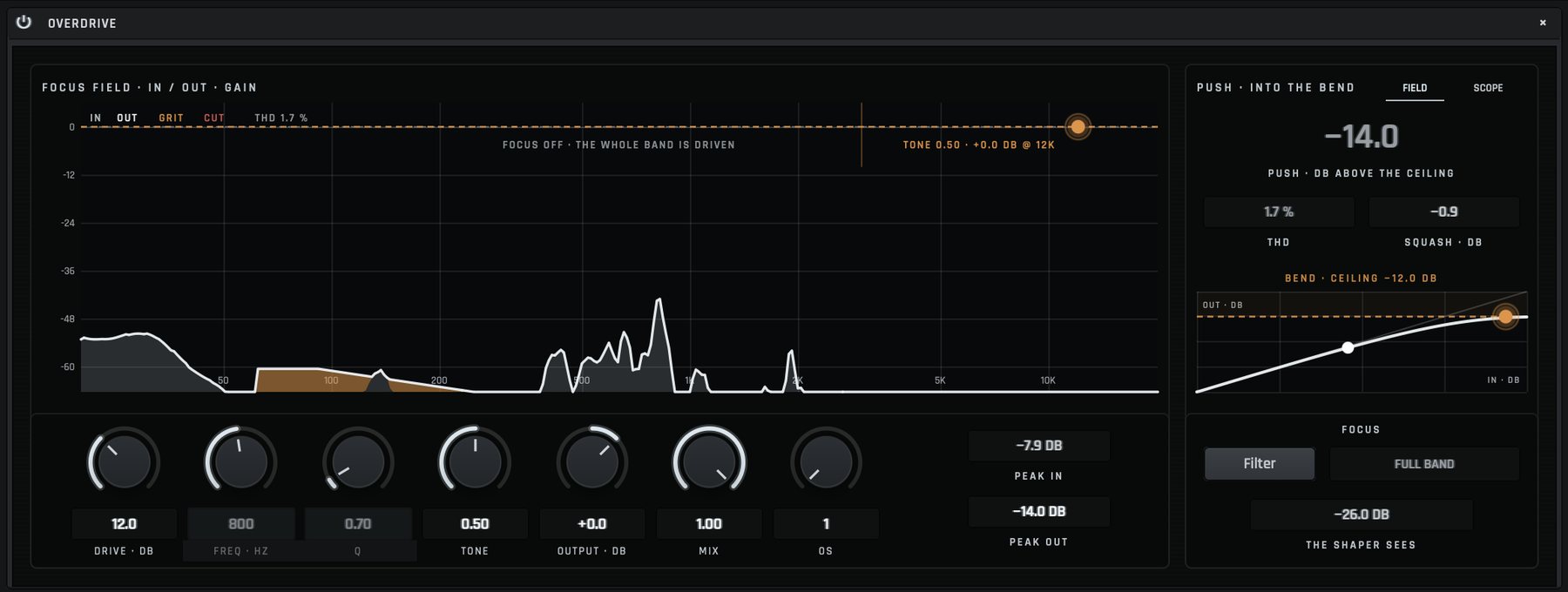Screen dimensions: 1568x592
Task: Click the Mix knob
Action: [x=709, y=461]
